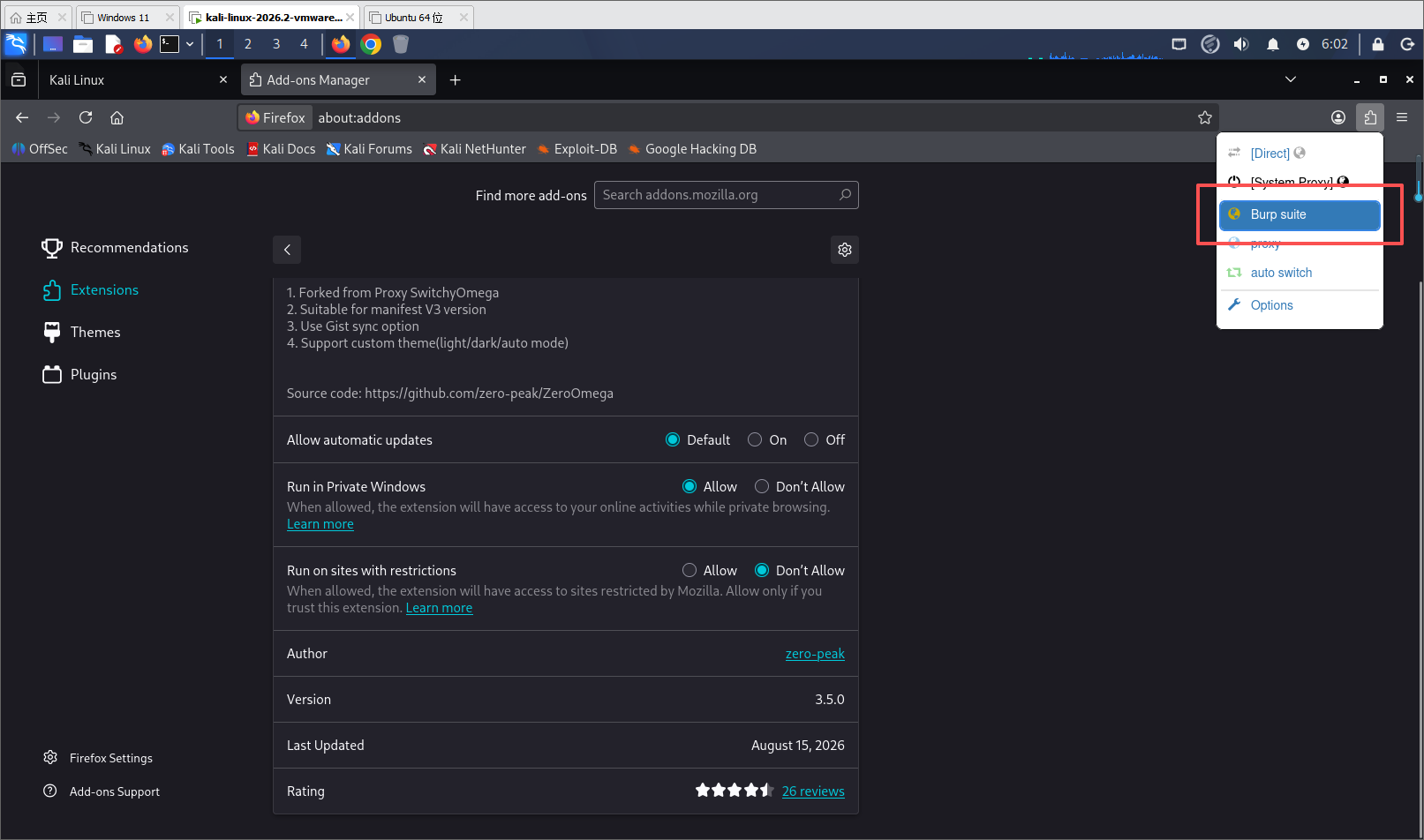Expand the list all tabs chevron
The width and height of the screenshot is (1424, 840).
click(x=1291, y=79)
